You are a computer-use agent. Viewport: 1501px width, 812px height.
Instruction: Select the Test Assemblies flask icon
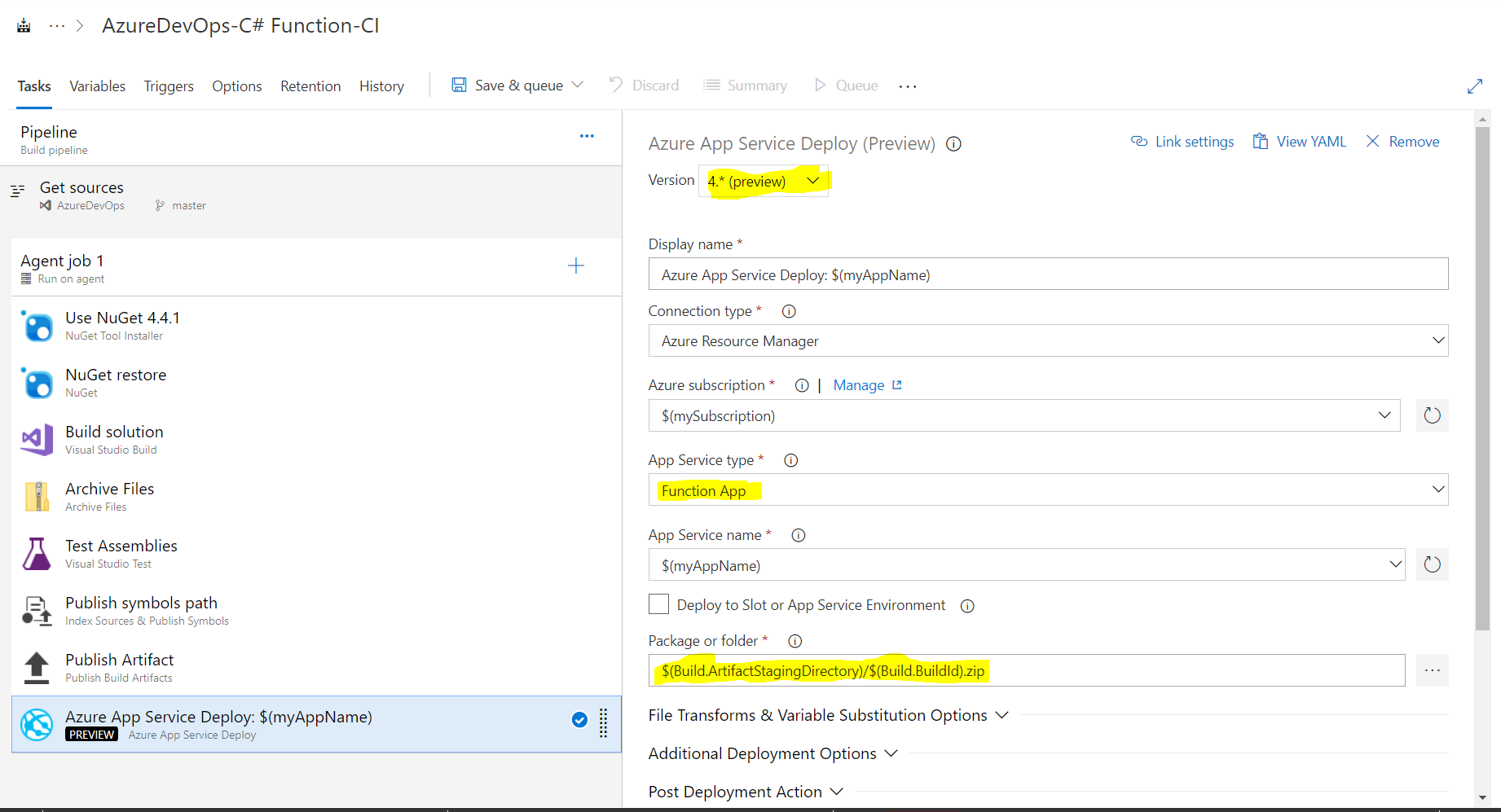[37, 554]
